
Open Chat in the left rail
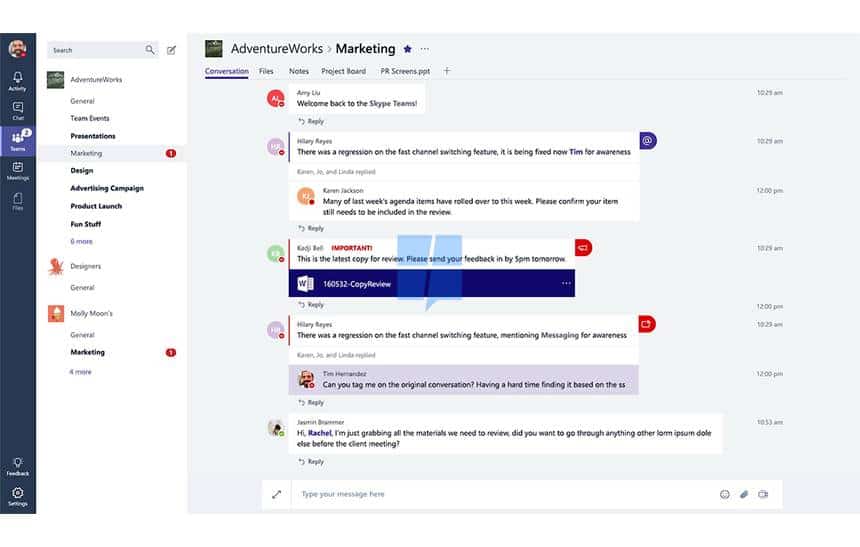[x=18, y=110]
